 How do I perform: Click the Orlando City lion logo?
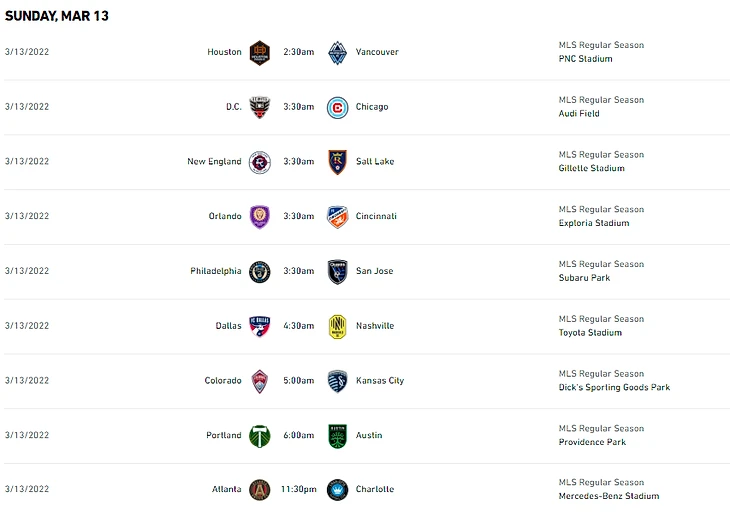click(259, 217)
